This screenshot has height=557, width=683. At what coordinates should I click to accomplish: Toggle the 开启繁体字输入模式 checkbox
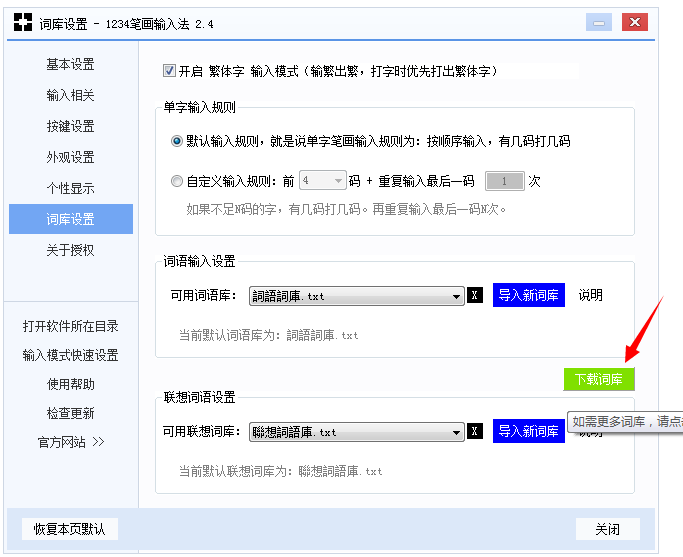(169, 72)
